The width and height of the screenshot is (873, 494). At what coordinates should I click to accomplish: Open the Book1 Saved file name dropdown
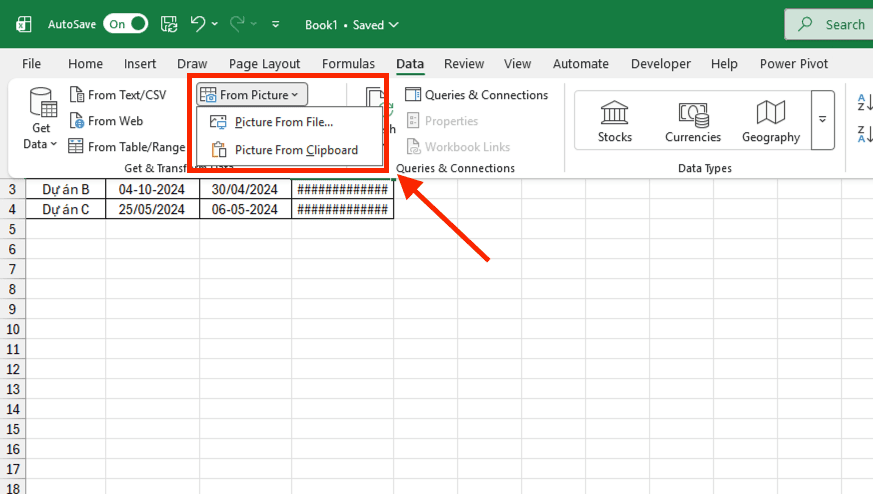pyautogui.click(x=351, y=25)
